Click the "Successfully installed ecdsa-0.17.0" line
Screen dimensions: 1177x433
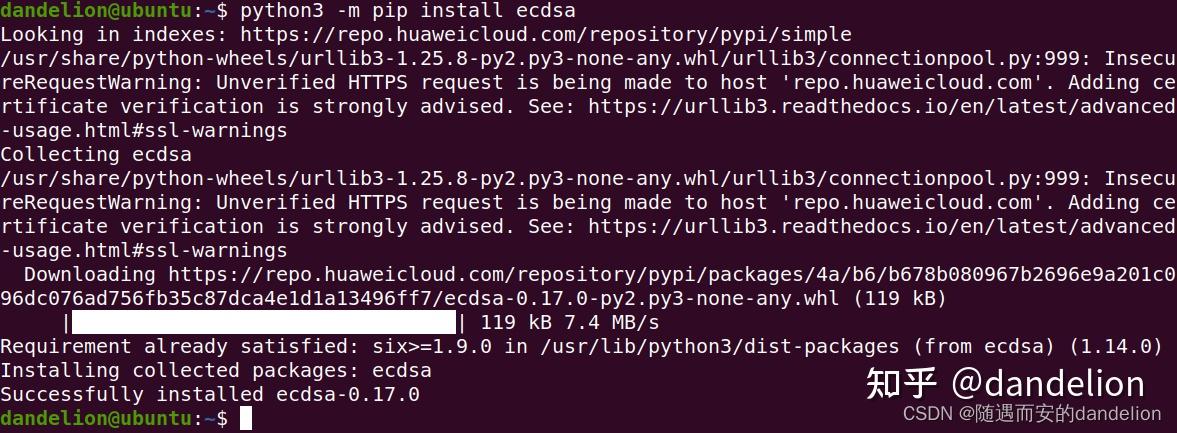(x=209, y=394)
